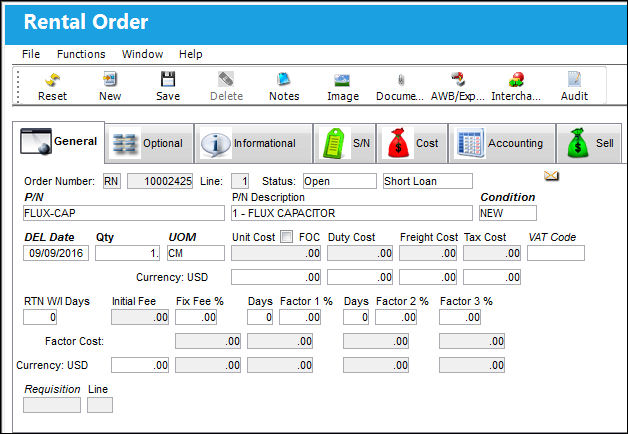Click the Freight Cost field
Screen dimensions: 628x434
tap(428, 253)
